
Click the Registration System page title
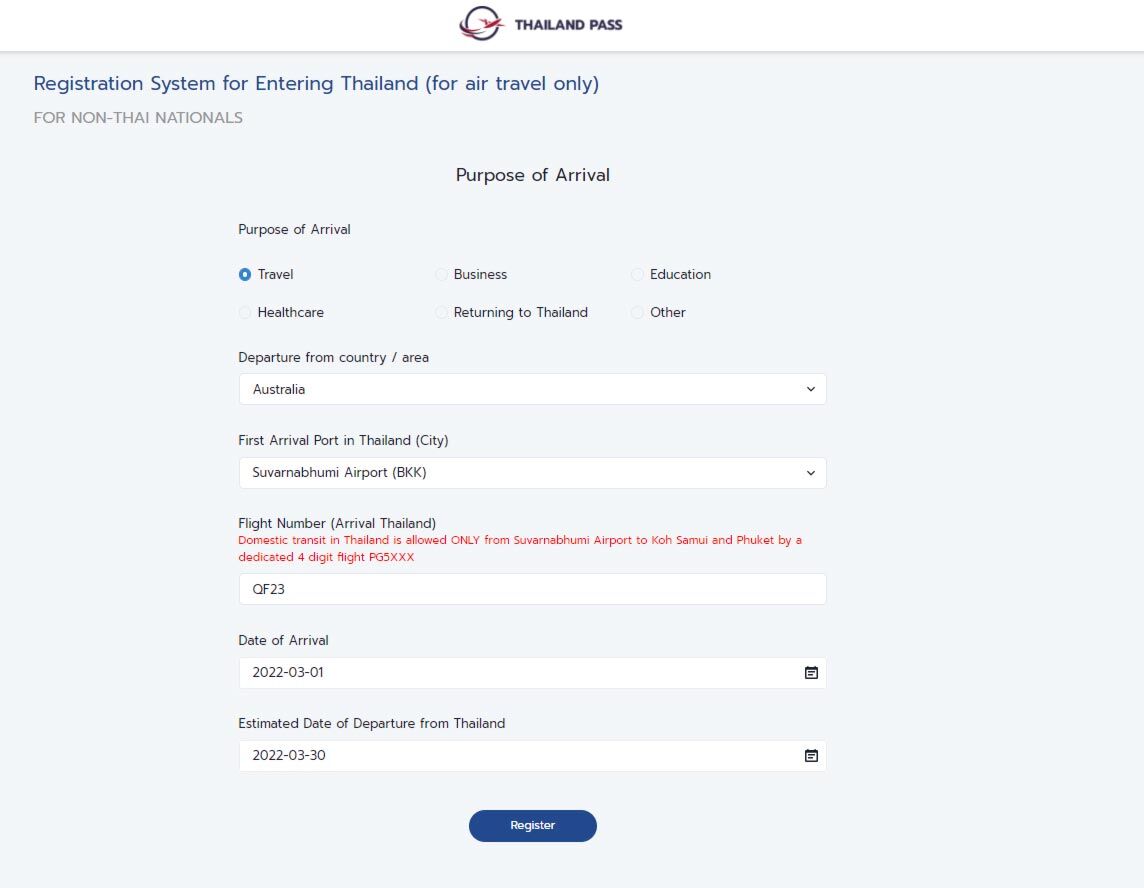point(316,84)
